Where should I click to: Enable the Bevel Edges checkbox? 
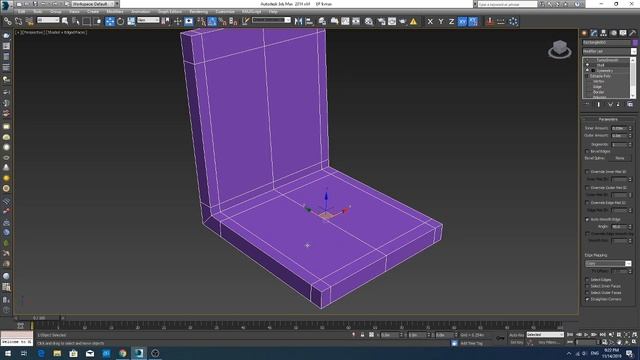[x=587, y=151]
